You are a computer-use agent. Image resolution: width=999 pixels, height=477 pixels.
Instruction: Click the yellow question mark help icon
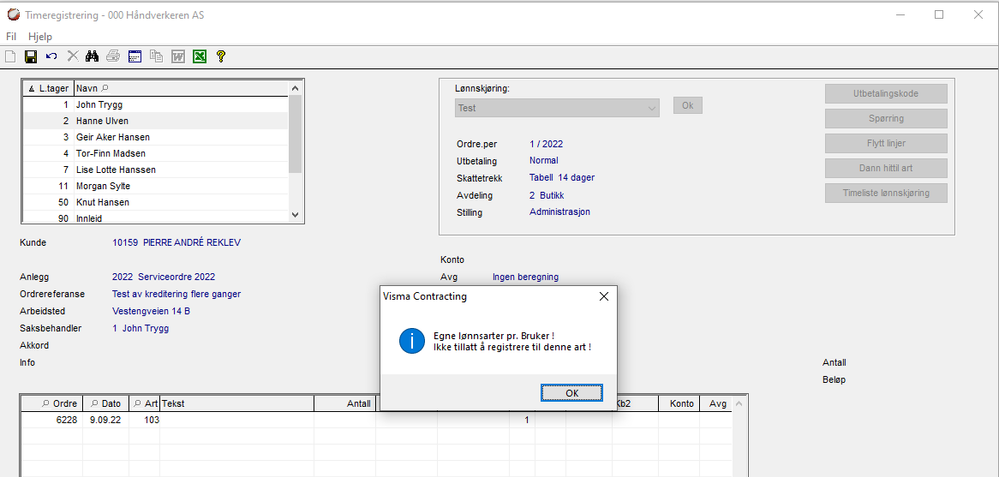pos(220,56)
